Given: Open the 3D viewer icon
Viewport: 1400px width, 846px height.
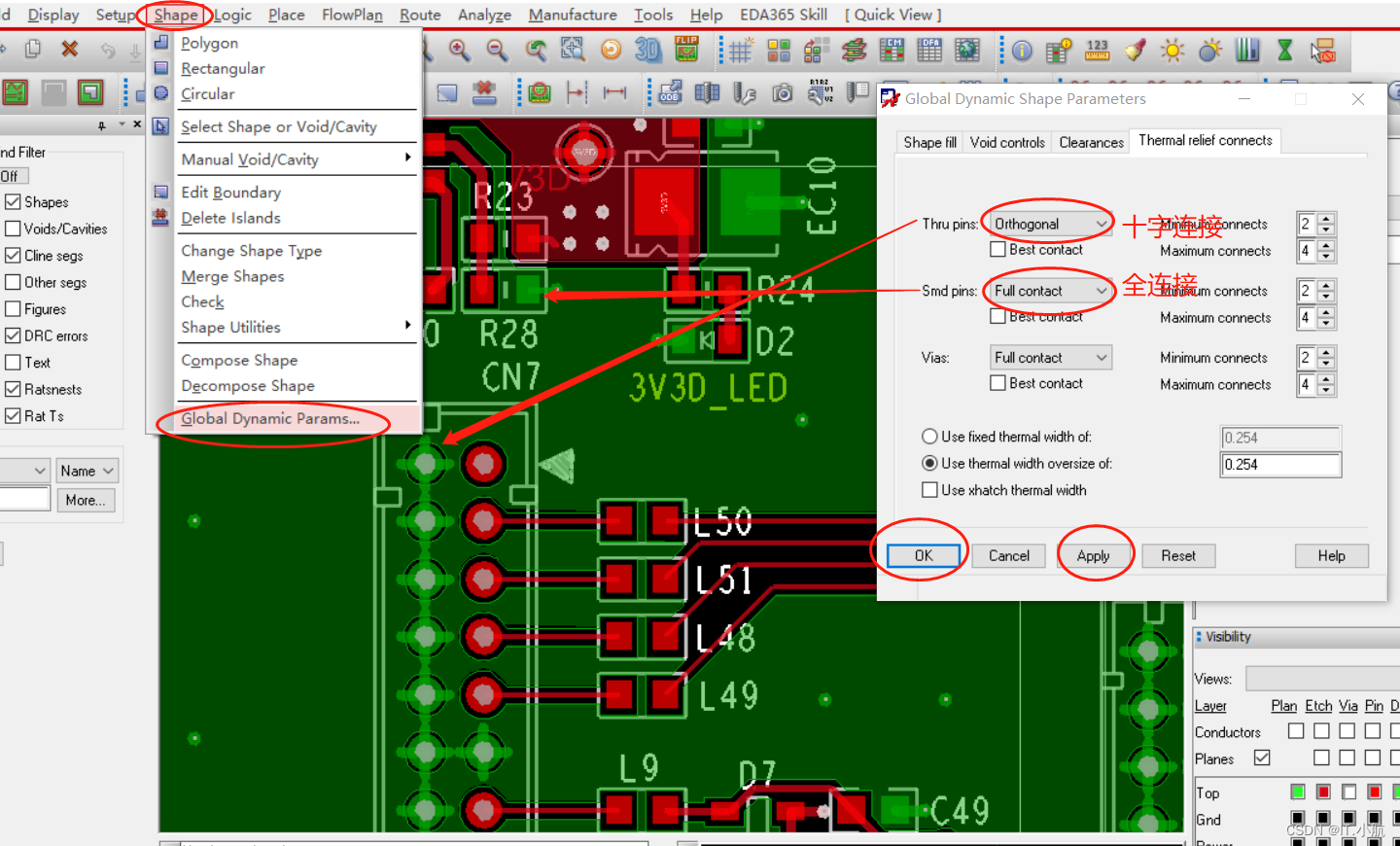Looking at the screenshot, I should point(647,51).
